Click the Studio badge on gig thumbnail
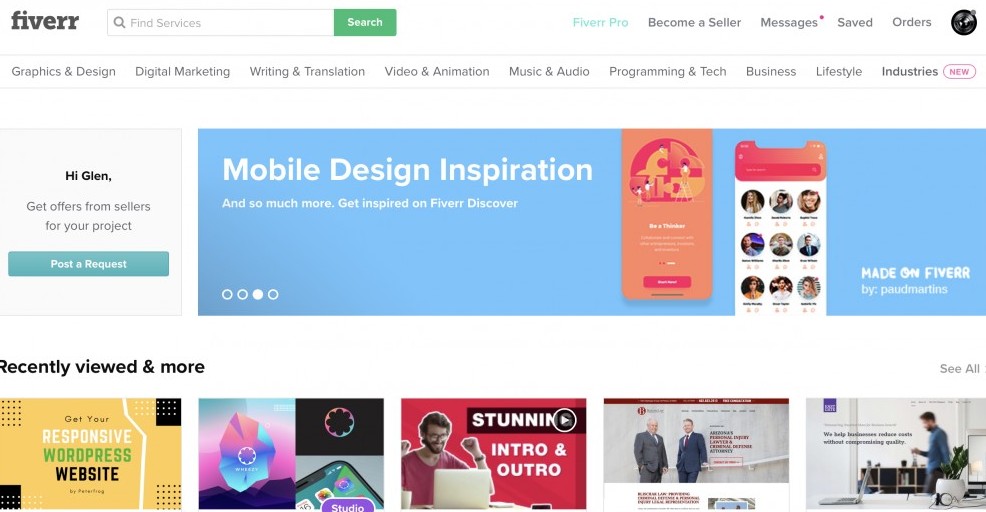 point(347,505)
